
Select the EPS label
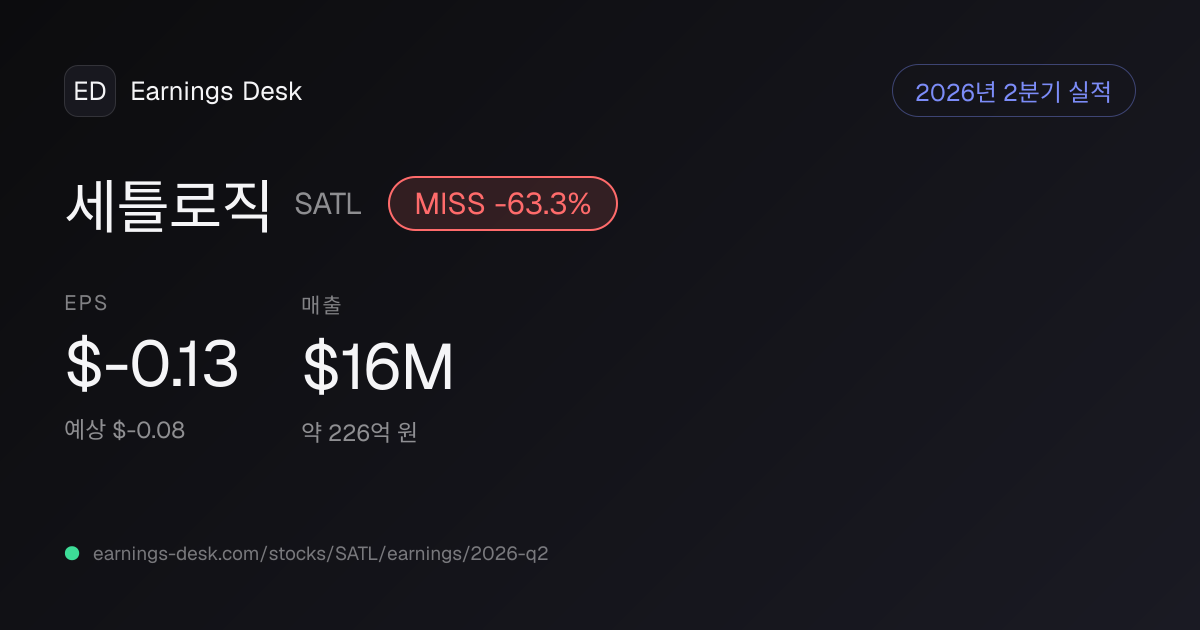coord(86,304)
